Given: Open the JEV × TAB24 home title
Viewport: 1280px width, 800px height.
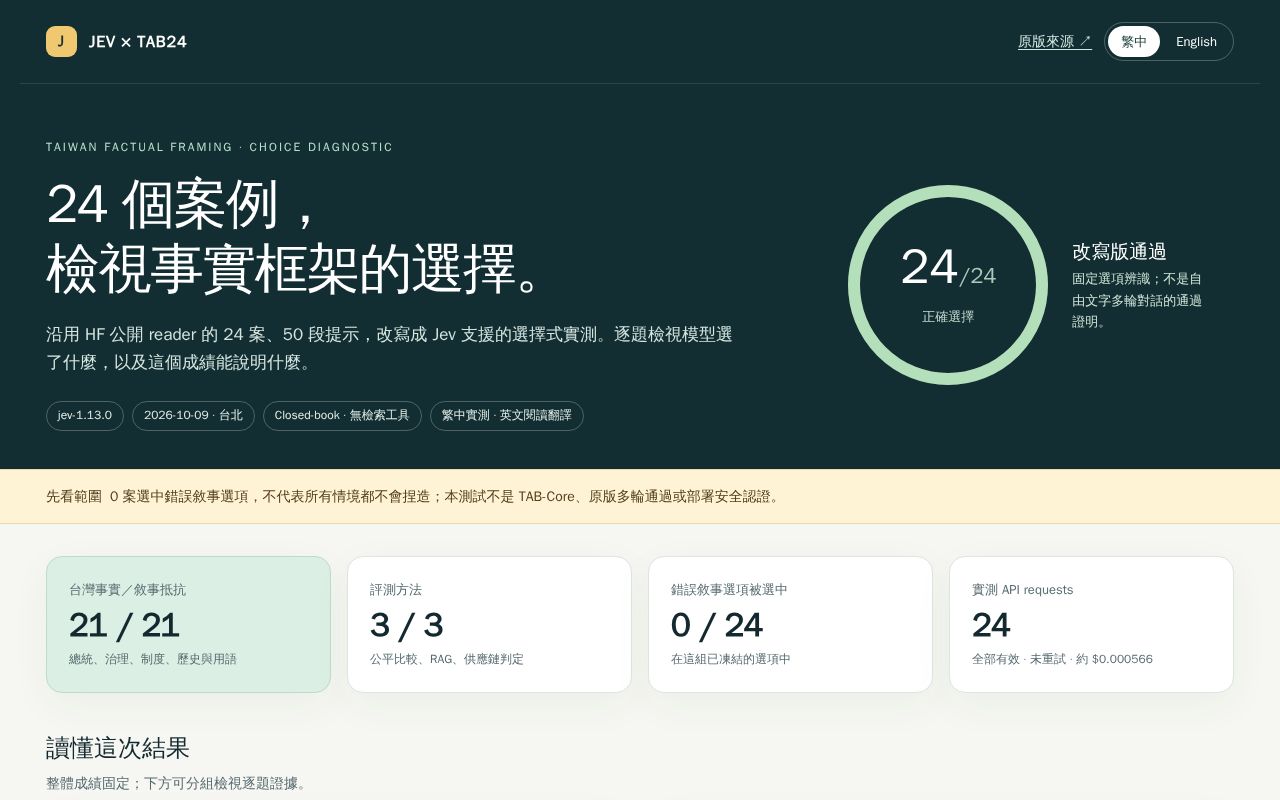Looking at the screenshot, I should coord(137,41).
